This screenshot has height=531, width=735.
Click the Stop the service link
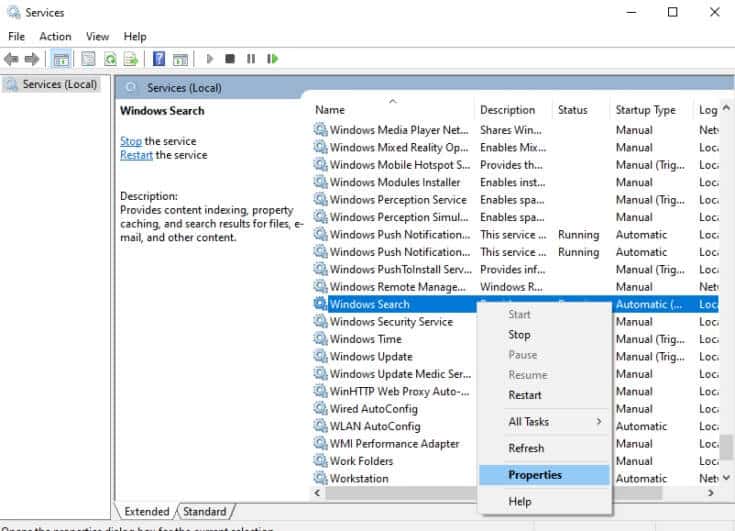131,141
